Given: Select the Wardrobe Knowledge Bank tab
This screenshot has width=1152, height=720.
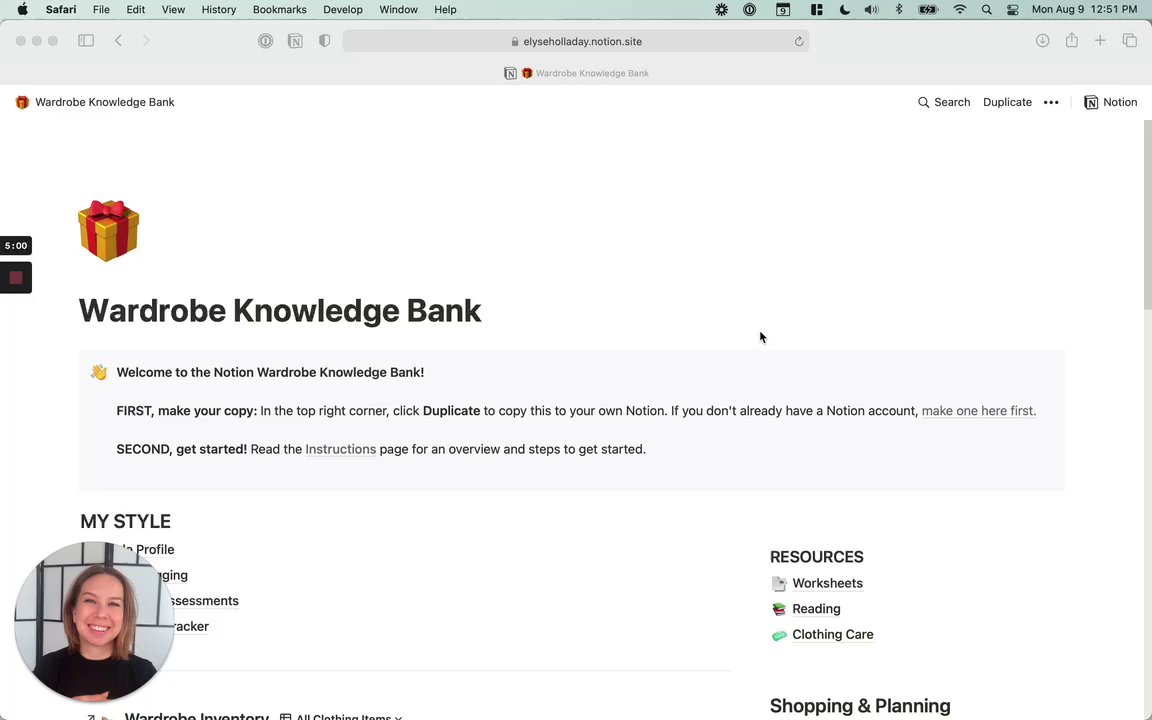Looking at the screenshot, I should click(x=576, y=73).
